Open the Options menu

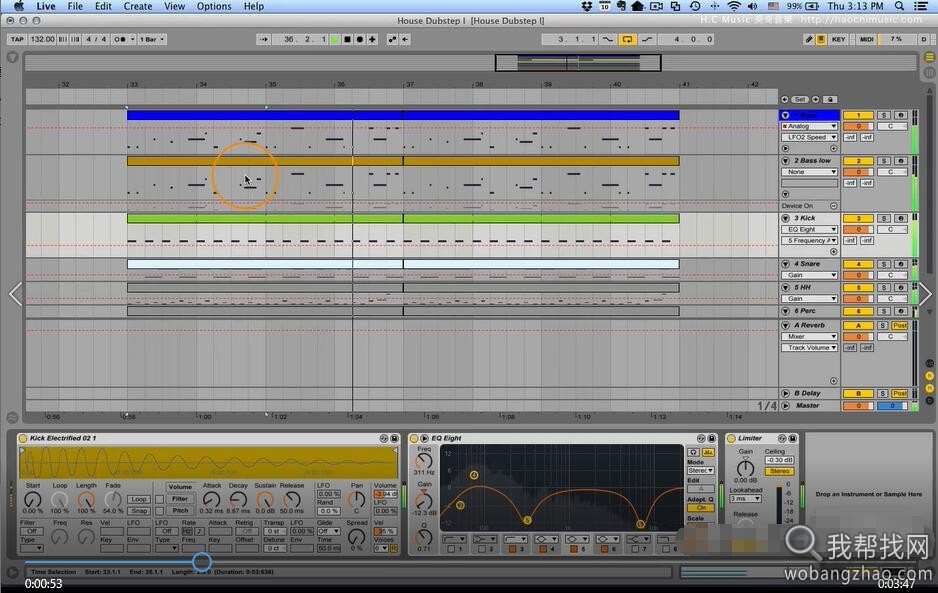click(x=214, y=6)
